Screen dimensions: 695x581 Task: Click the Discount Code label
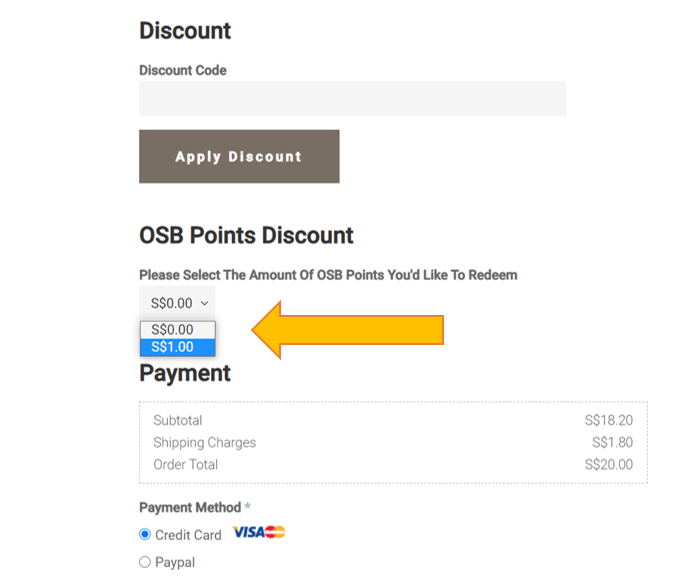tap(183, 70)
